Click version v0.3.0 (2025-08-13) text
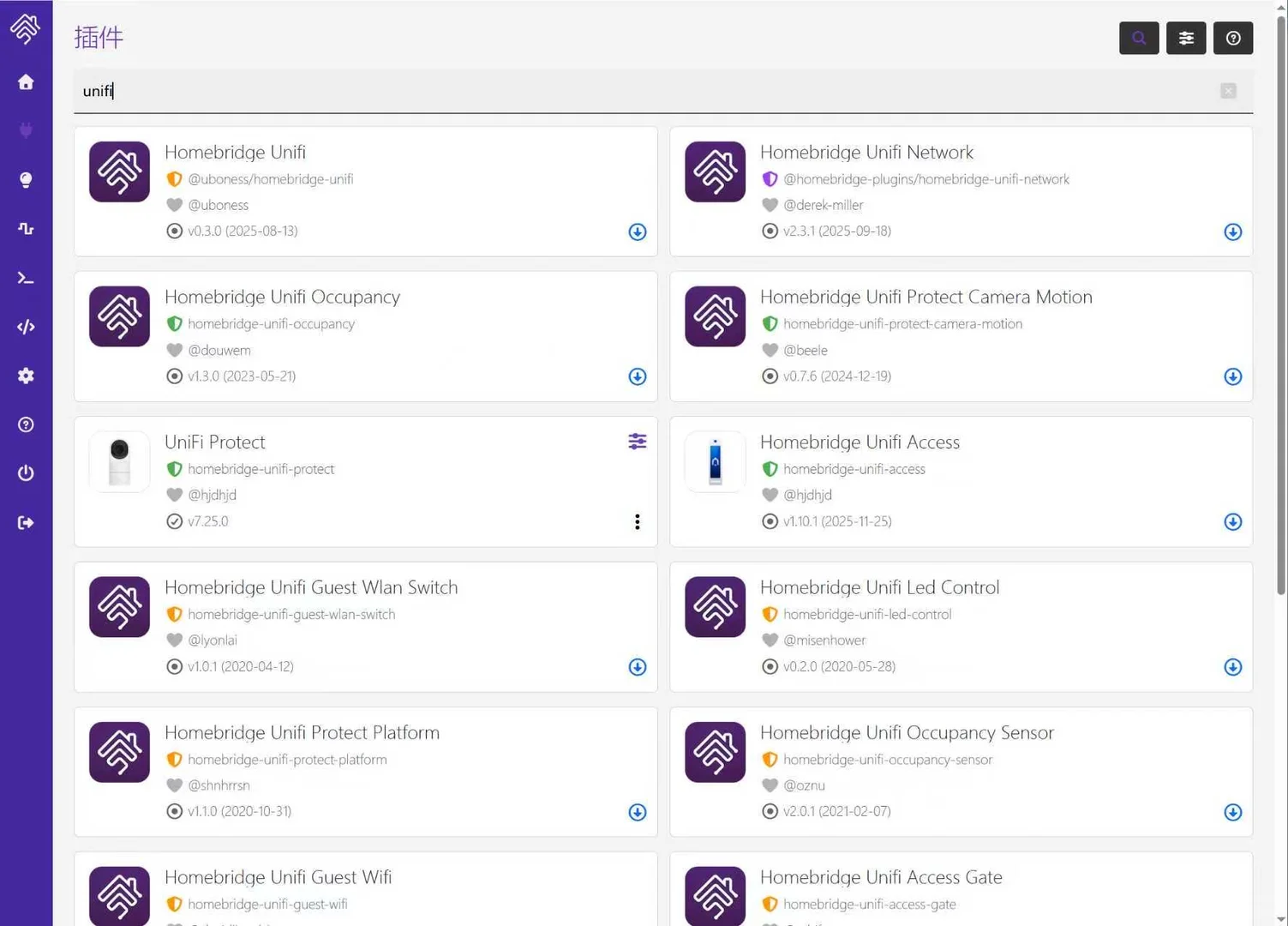1288x926 pixels. 243,231
